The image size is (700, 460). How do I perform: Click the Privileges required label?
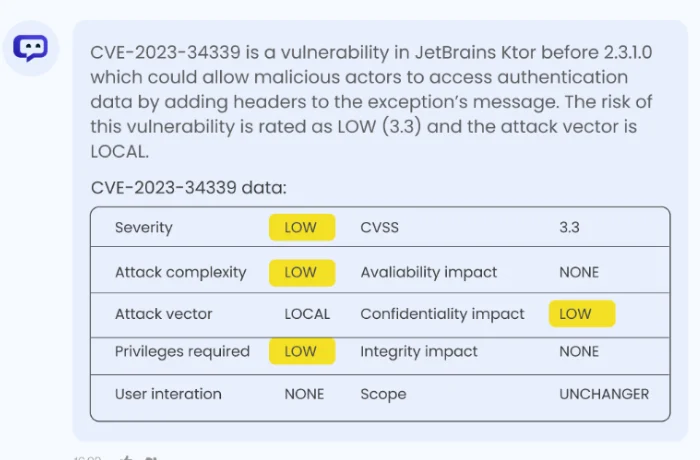(x=182, y=352)
